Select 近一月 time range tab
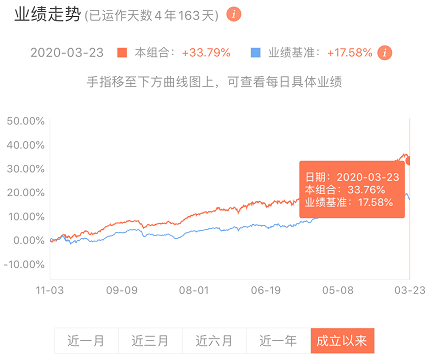Screen dimensions: 431x360 (86, 341)
